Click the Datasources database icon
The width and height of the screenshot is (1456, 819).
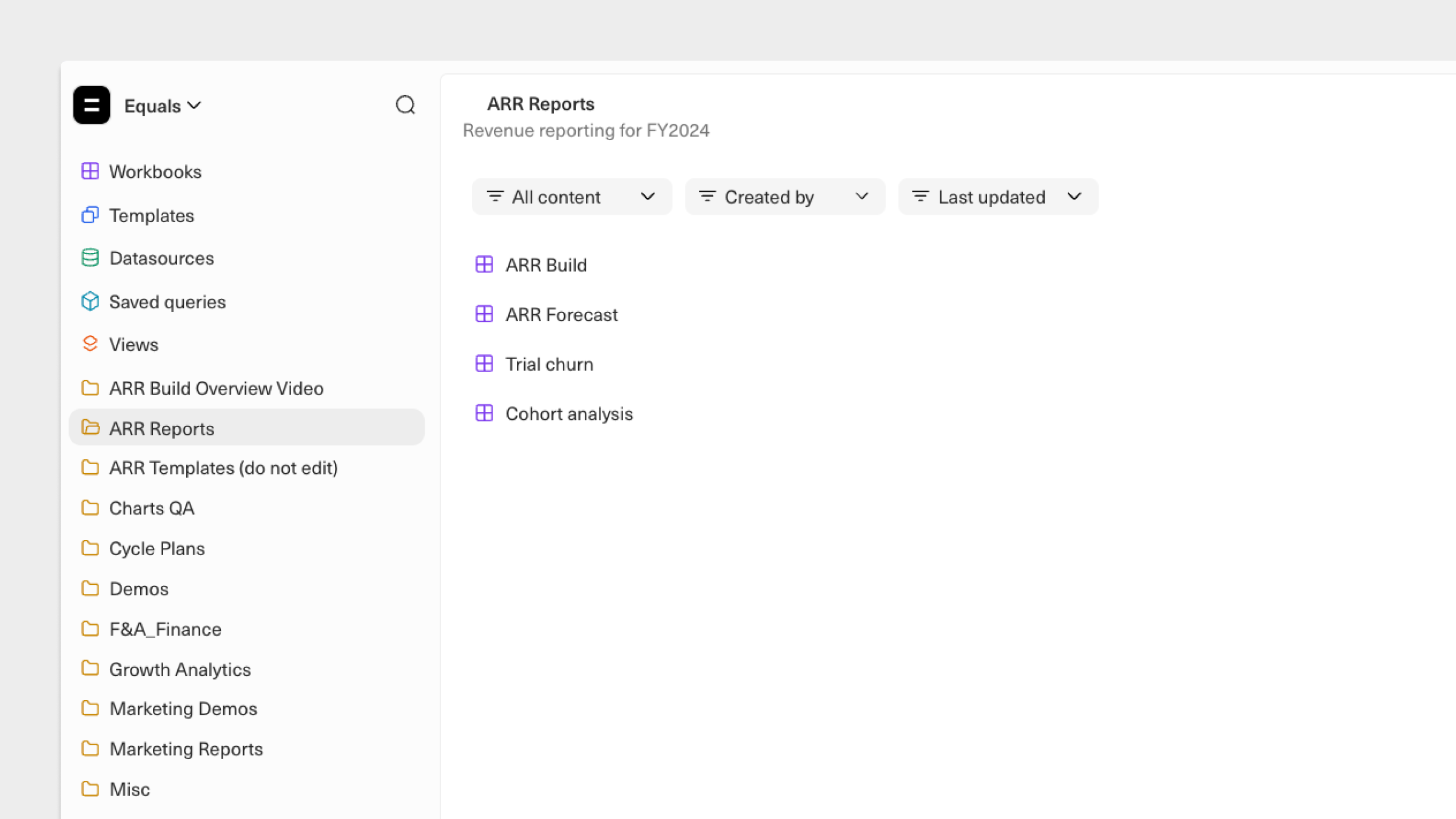tap(90, 258)
